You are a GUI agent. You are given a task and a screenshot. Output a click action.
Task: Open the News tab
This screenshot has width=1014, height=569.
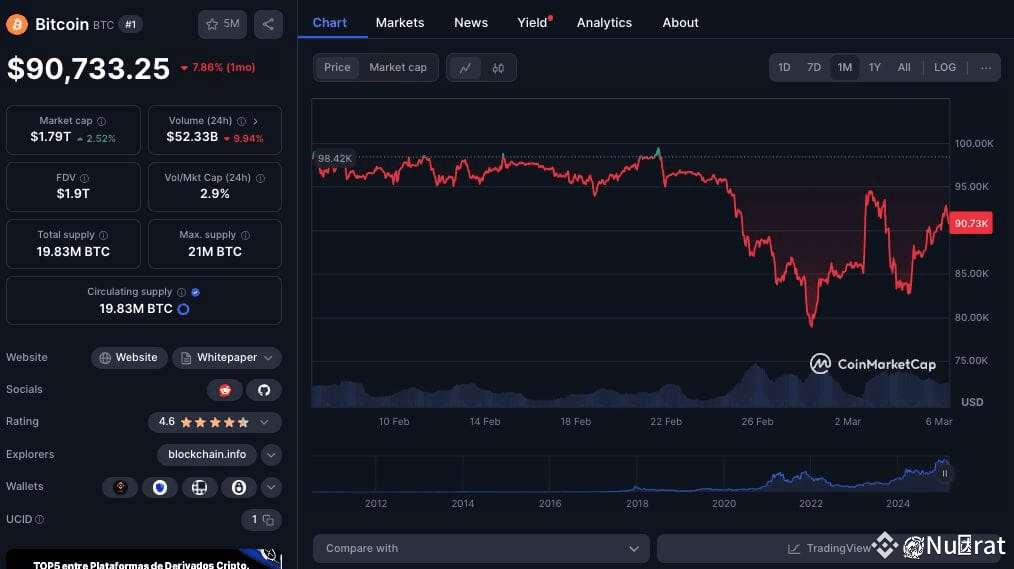coord(471,23)
